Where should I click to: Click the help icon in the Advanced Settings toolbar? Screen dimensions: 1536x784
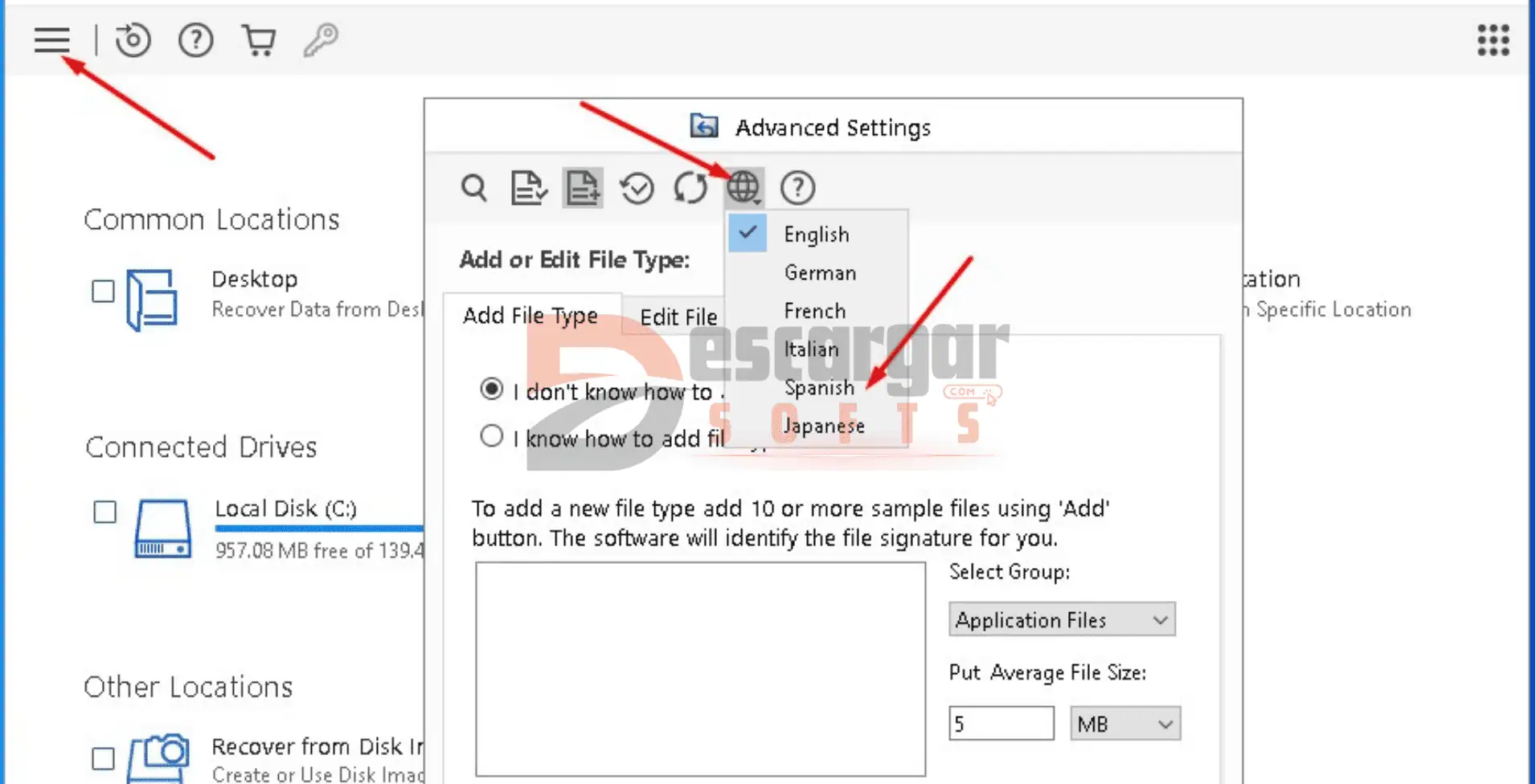tap(797, 188)
